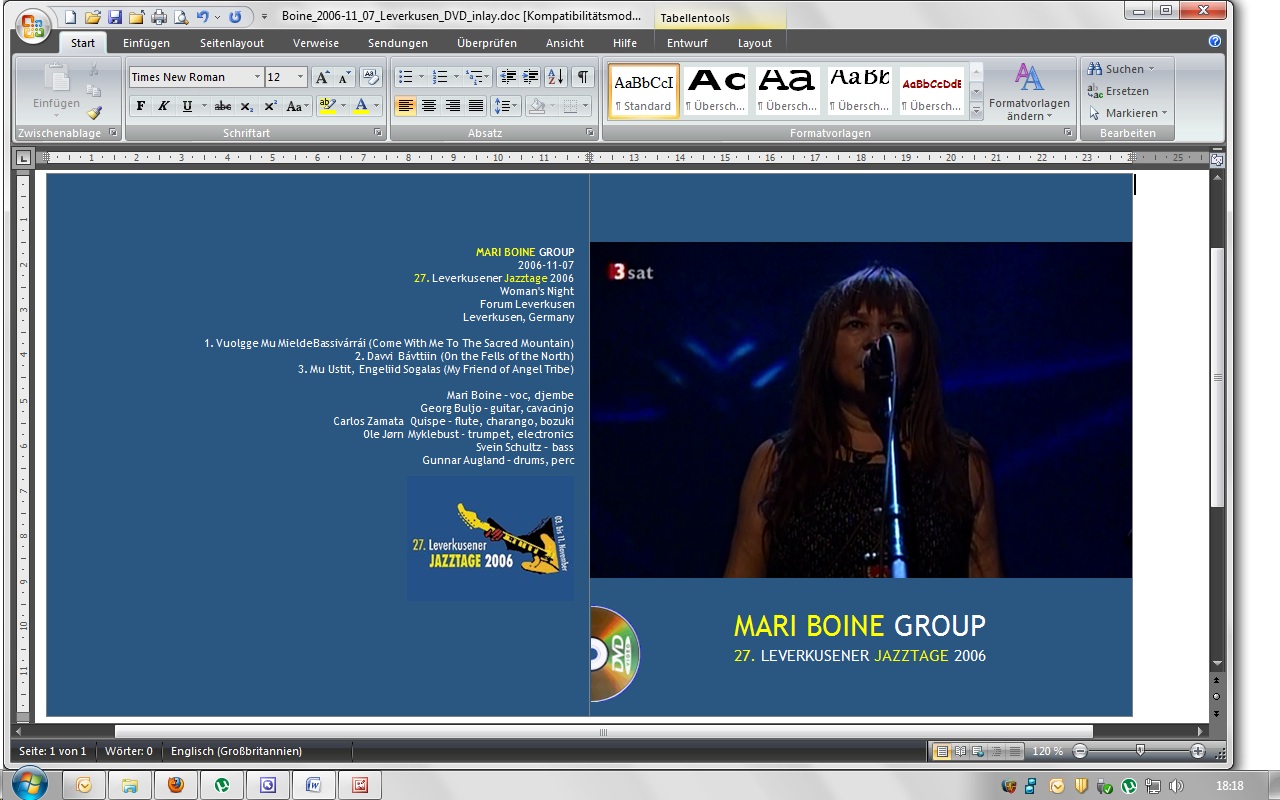Open the Word help question mark icon
Viewport: 1280px width, 800px height.
pos(1215,41)
